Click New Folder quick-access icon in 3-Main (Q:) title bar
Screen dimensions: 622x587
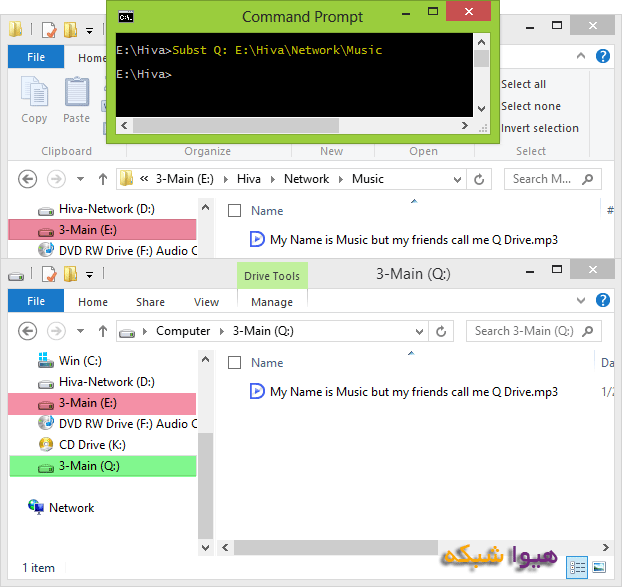coord(71,274)
